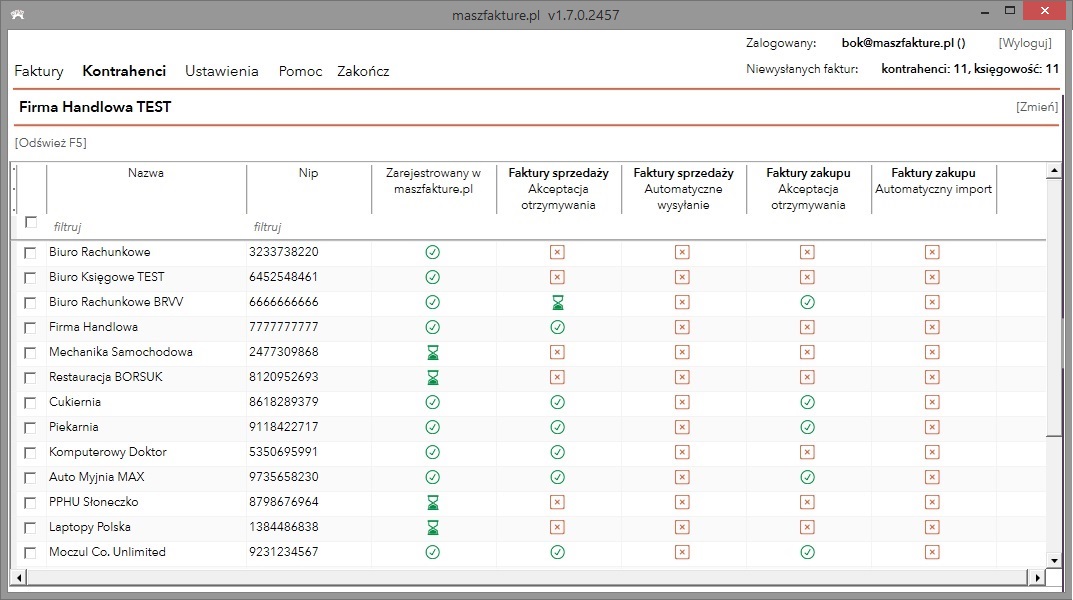The image size is (1073, 600).
Task: Click the sales acceptance checkmark for Cukiernia
Action: 558,402
